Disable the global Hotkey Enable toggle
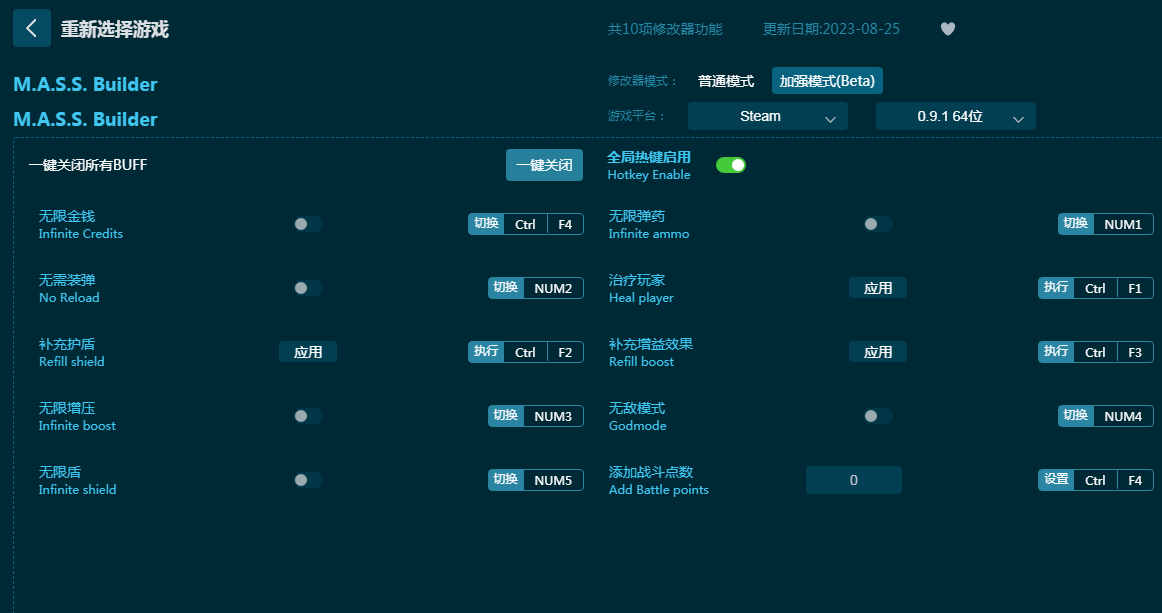Image resolution: width=1162 pixels, height=613 pixels. [x=731, y=165]
